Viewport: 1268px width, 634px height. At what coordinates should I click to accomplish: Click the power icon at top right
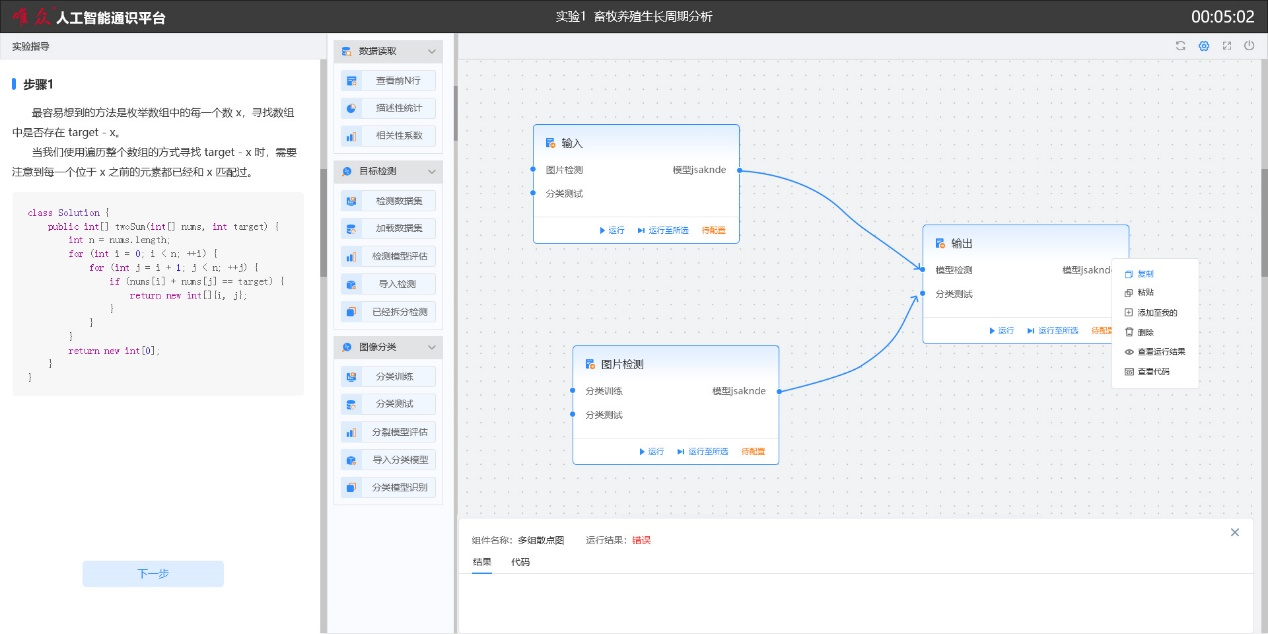pos(1249,46)
